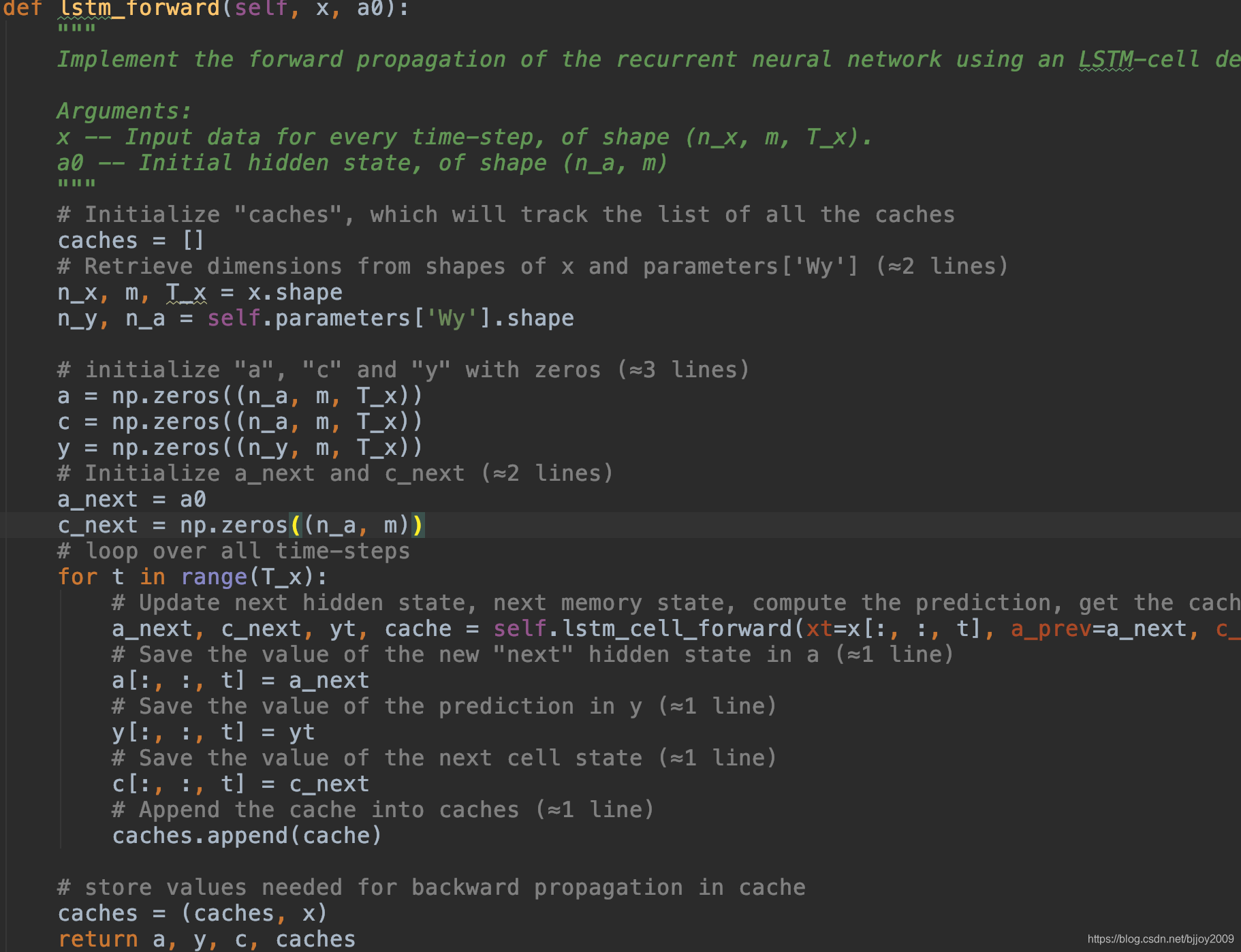This screenshot has height=952, width=1241.
Task: Click the 'return a, y, c, caches' line
Action: pyautogui.click(x=207, y=939)
